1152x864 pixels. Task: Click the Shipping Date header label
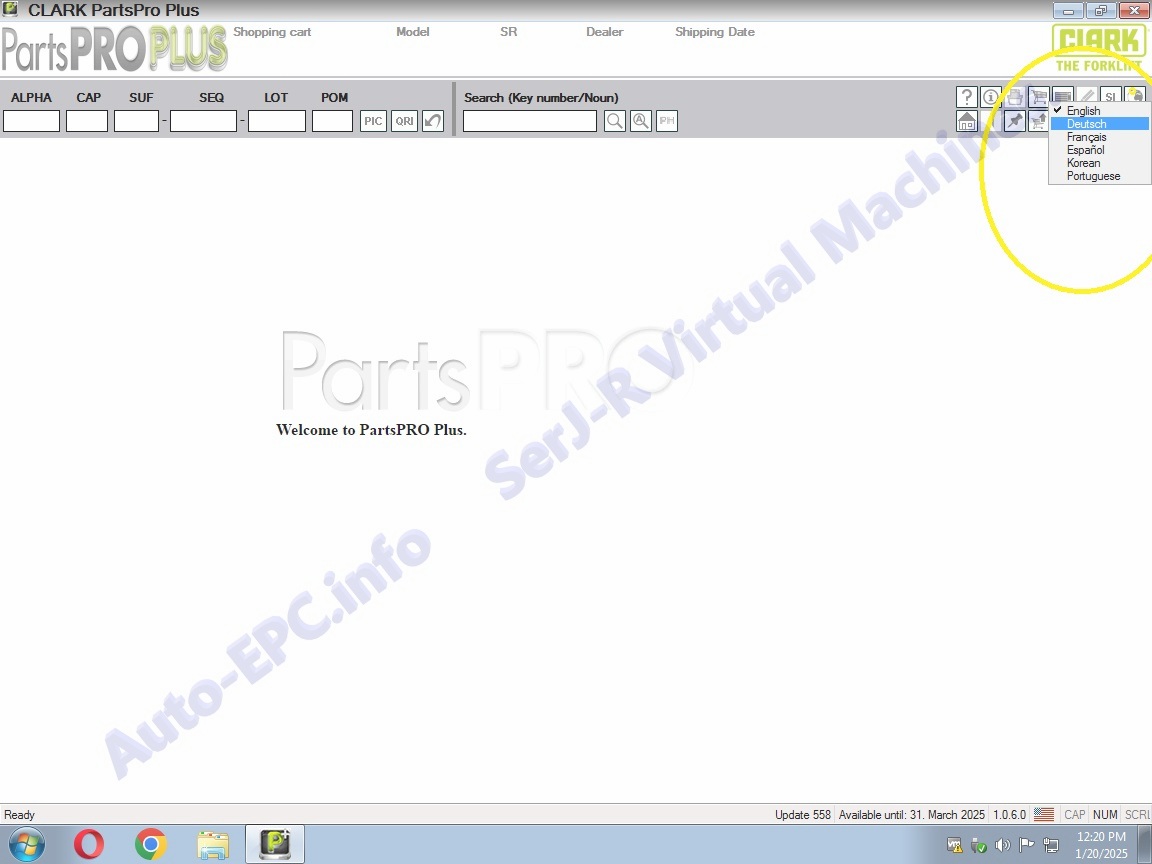tap(715, 32)
